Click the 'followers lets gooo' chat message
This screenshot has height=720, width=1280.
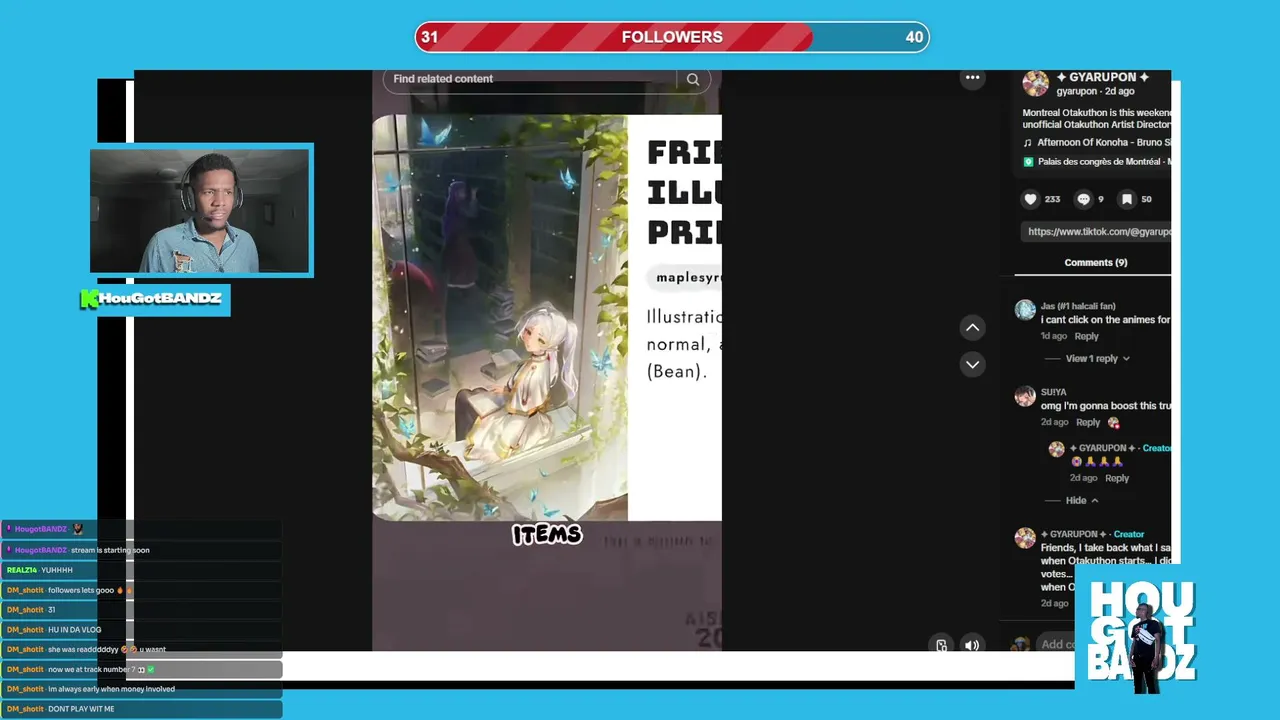pos(141,590)
